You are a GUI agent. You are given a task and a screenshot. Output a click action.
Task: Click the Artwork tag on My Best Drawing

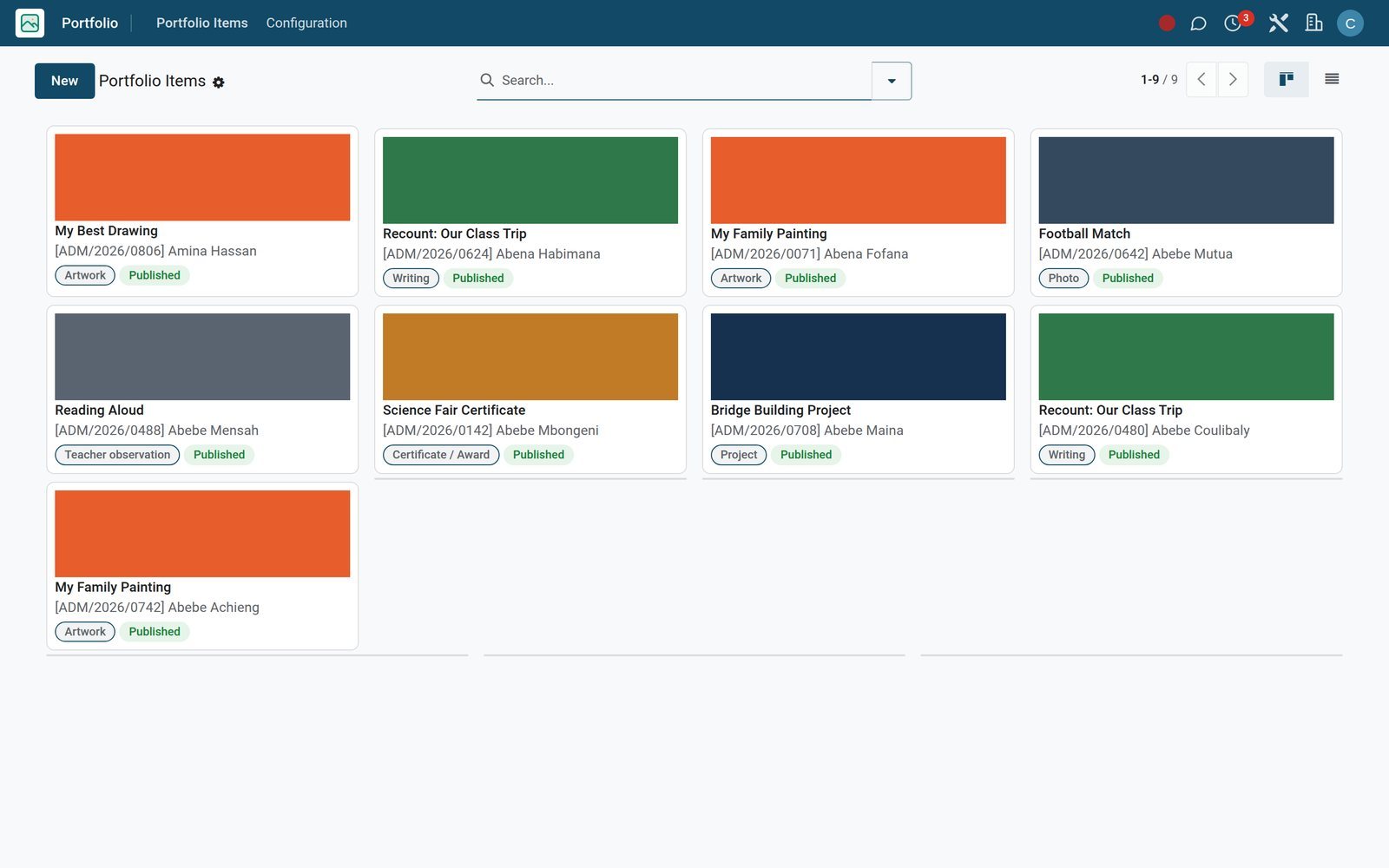(85, 276)
